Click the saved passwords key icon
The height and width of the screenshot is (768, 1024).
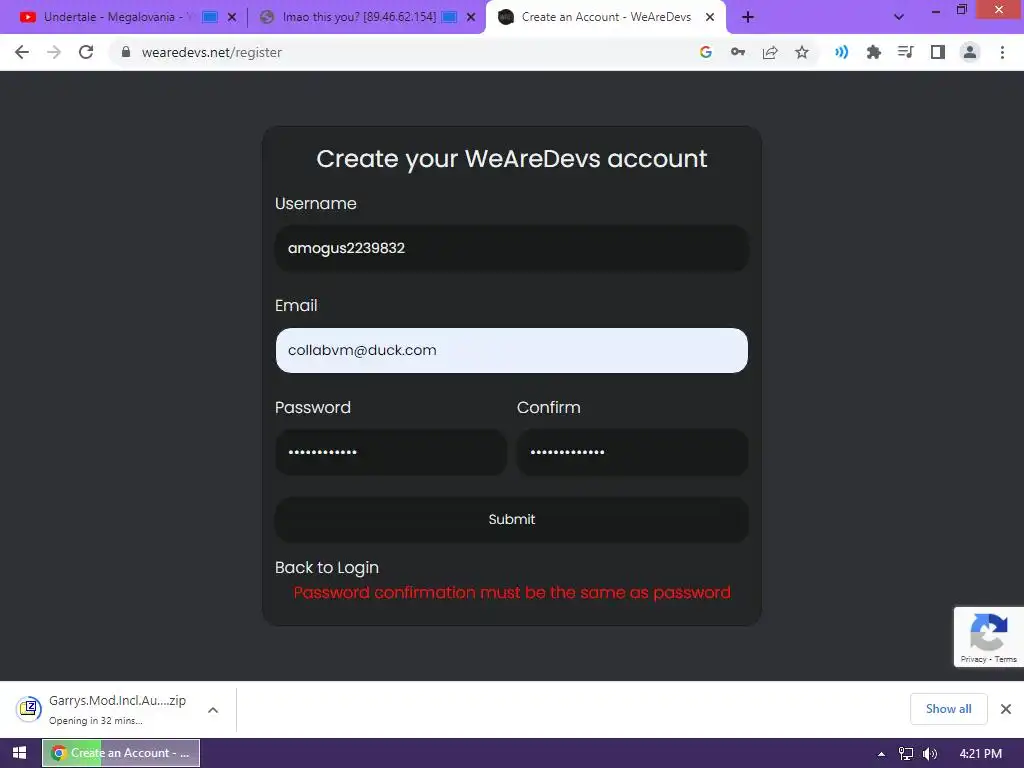(738, 52)
